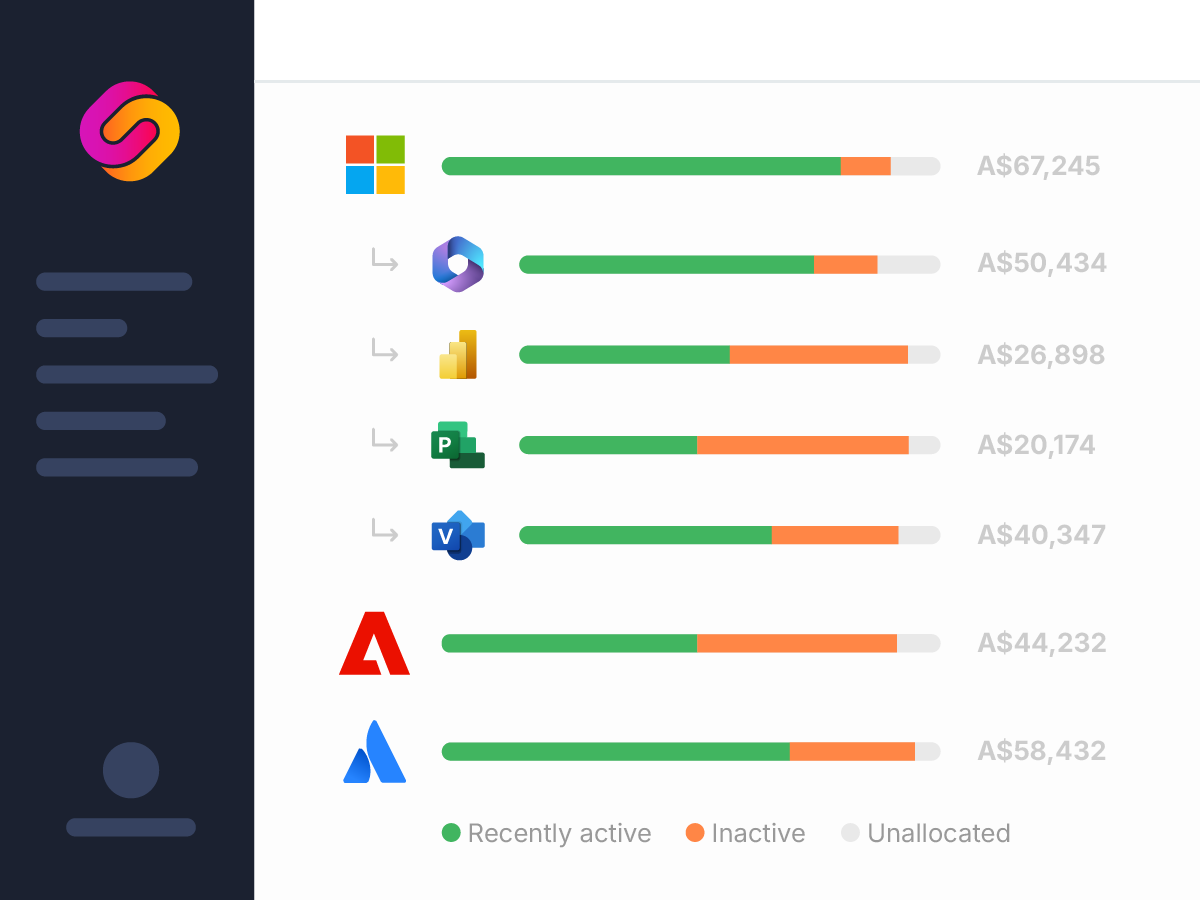1200x900 pixels.
Task: Select the Adobe logo icon
Action: [374, 643]
